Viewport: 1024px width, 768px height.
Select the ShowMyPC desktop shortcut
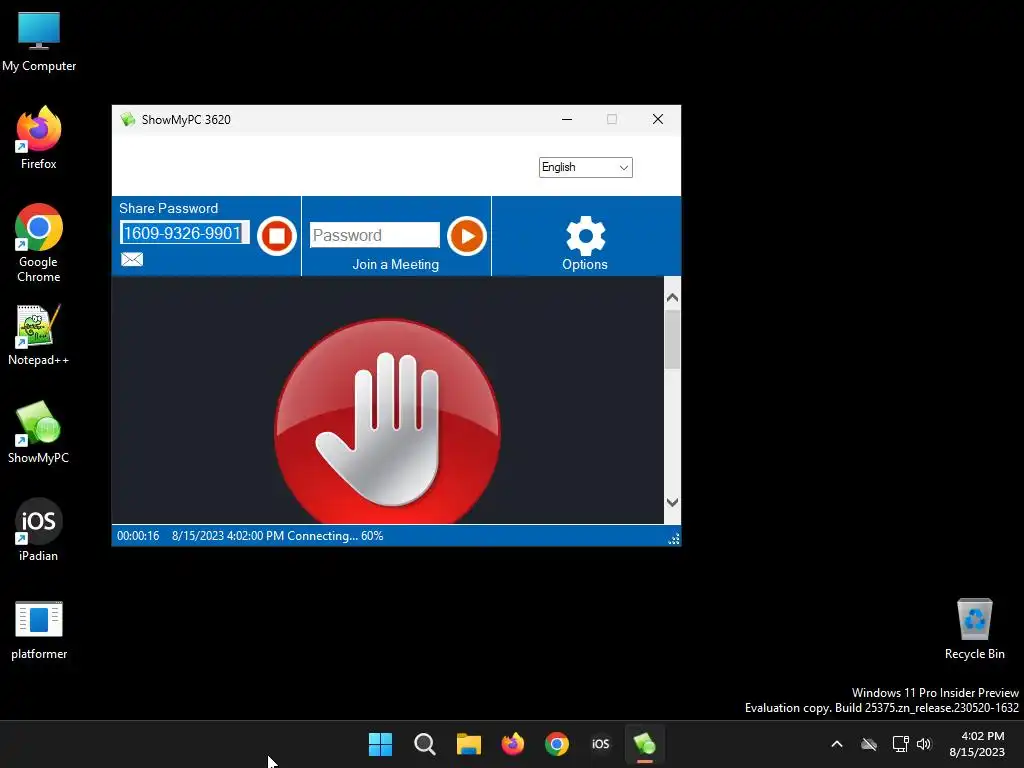(x=39, y=432)
